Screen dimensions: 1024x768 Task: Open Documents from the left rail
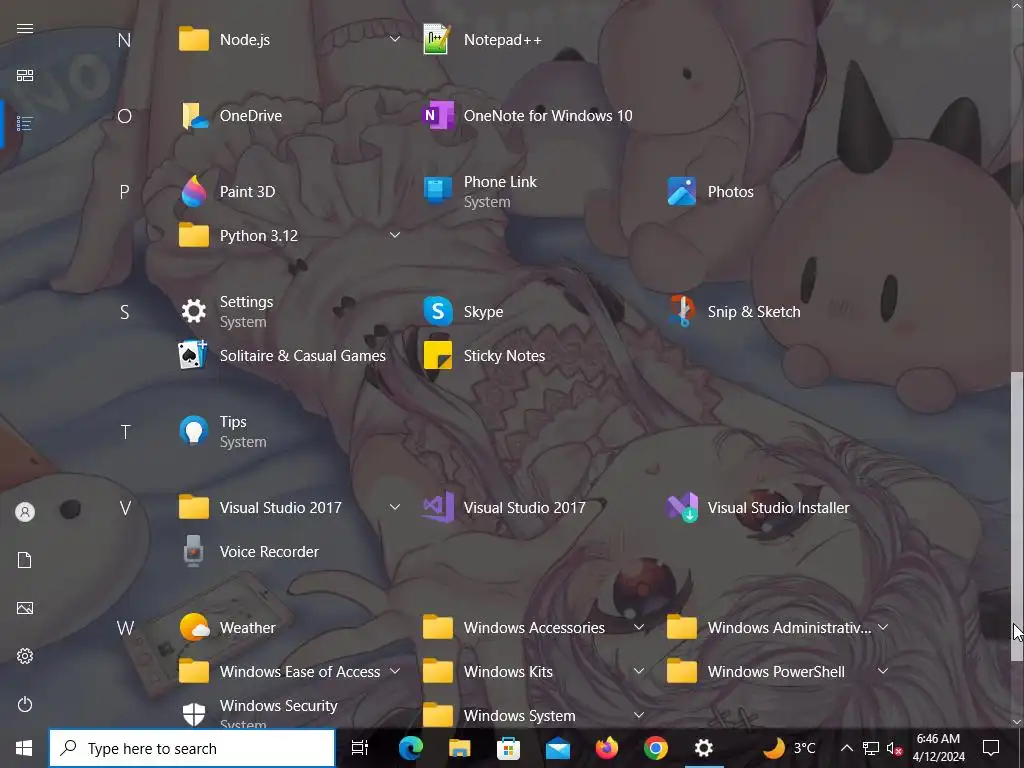pyautogui.click(x=25, y=560)
